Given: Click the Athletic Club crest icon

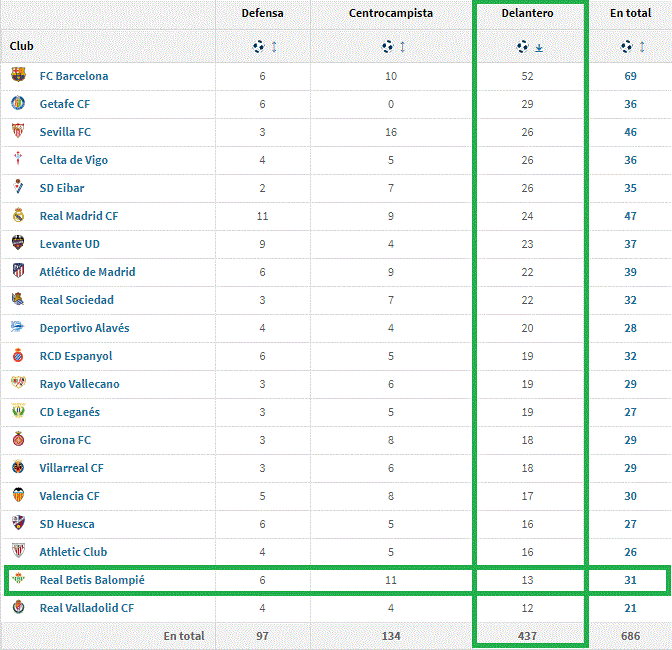Looking at the screenshot, I should pyautogui.click(x=18, y=552).
